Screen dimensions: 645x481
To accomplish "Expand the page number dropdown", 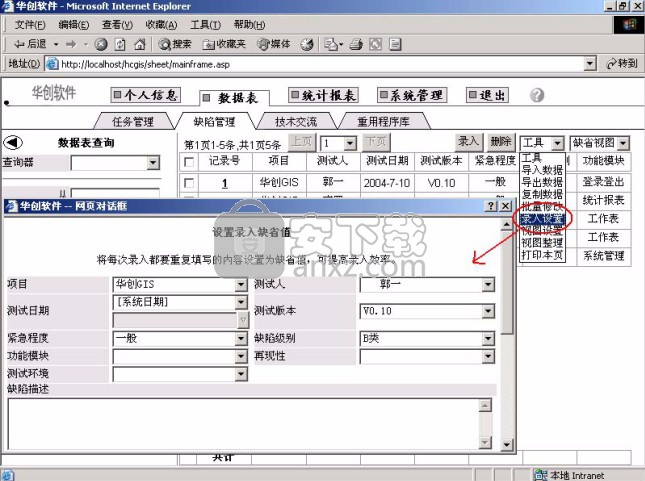I will [x=350, y=143].
